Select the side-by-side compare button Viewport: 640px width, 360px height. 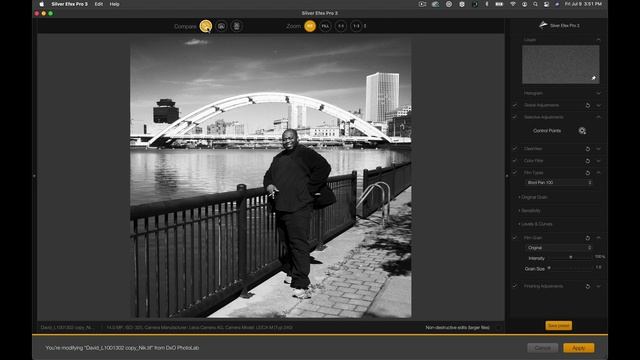(x=236, y=26)
